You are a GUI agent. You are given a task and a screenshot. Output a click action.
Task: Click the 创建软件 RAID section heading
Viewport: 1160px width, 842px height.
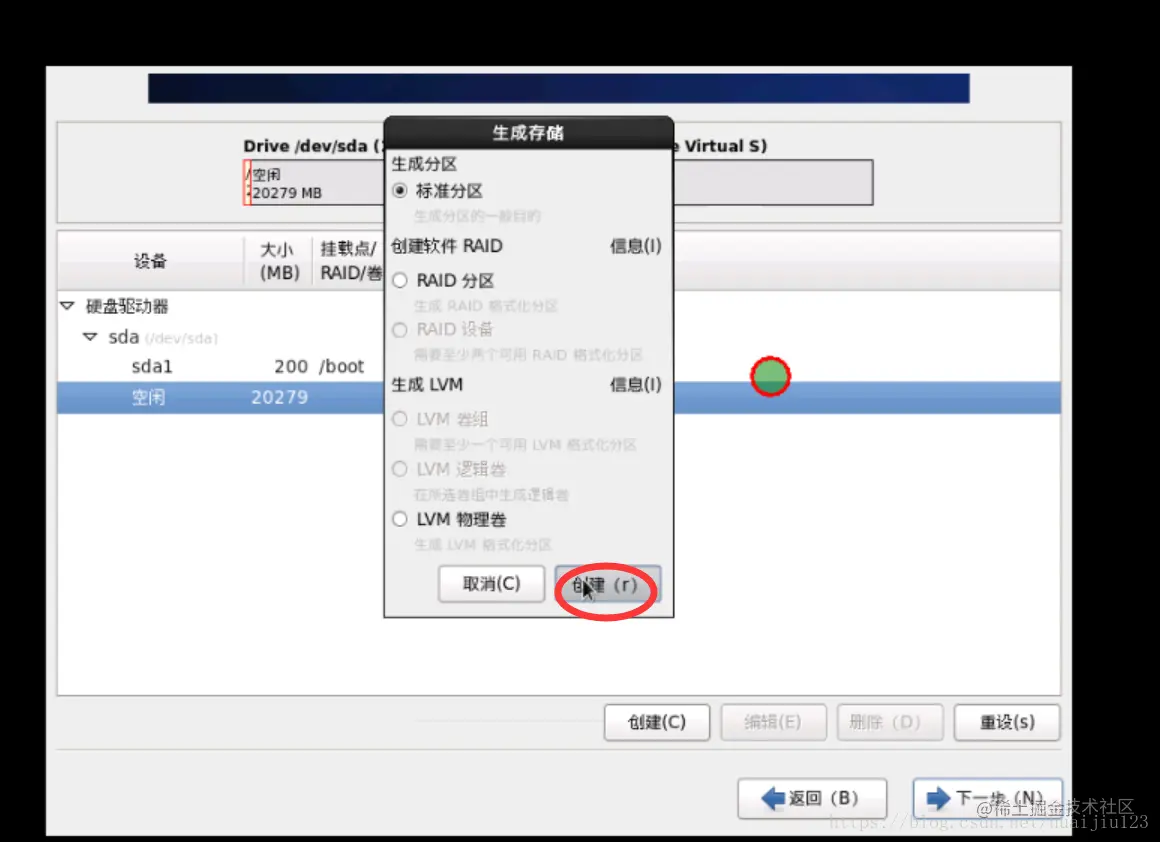click(x=447, y=246)
